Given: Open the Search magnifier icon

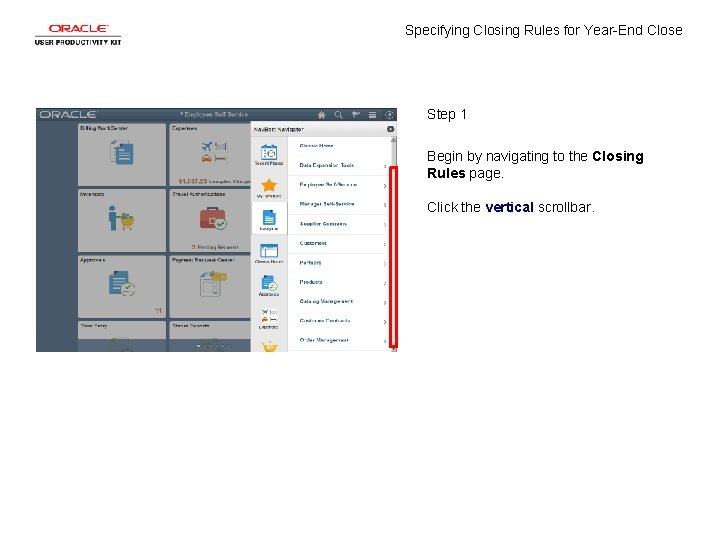Looking at the screenshot, I should pos(338,115).
